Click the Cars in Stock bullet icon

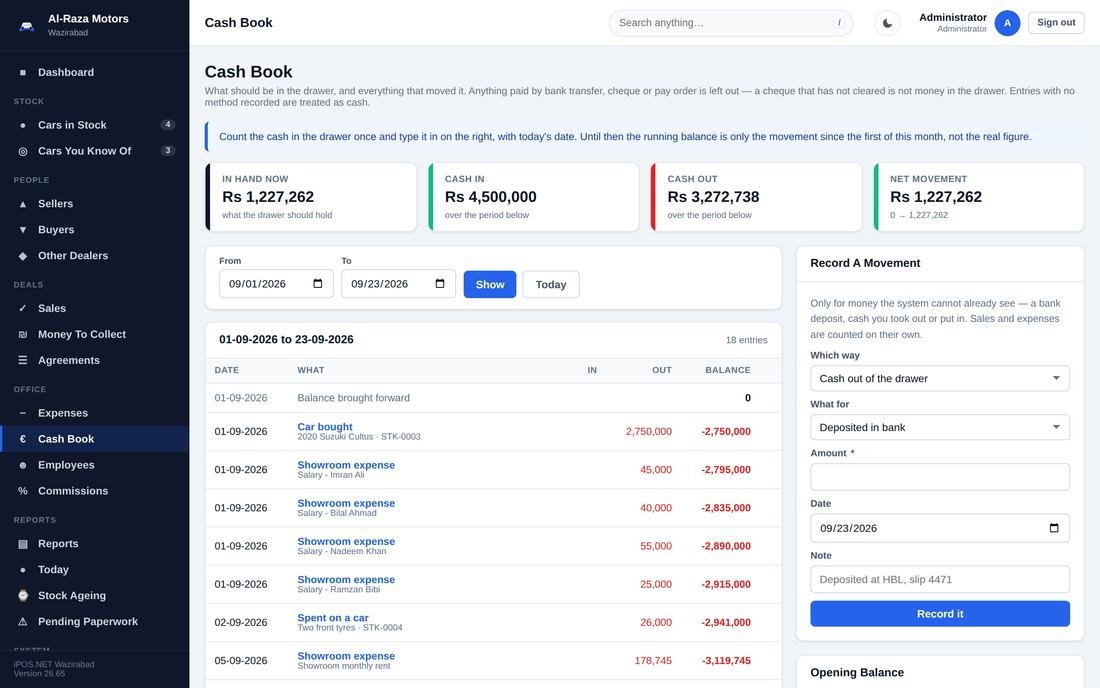[22, 125]
